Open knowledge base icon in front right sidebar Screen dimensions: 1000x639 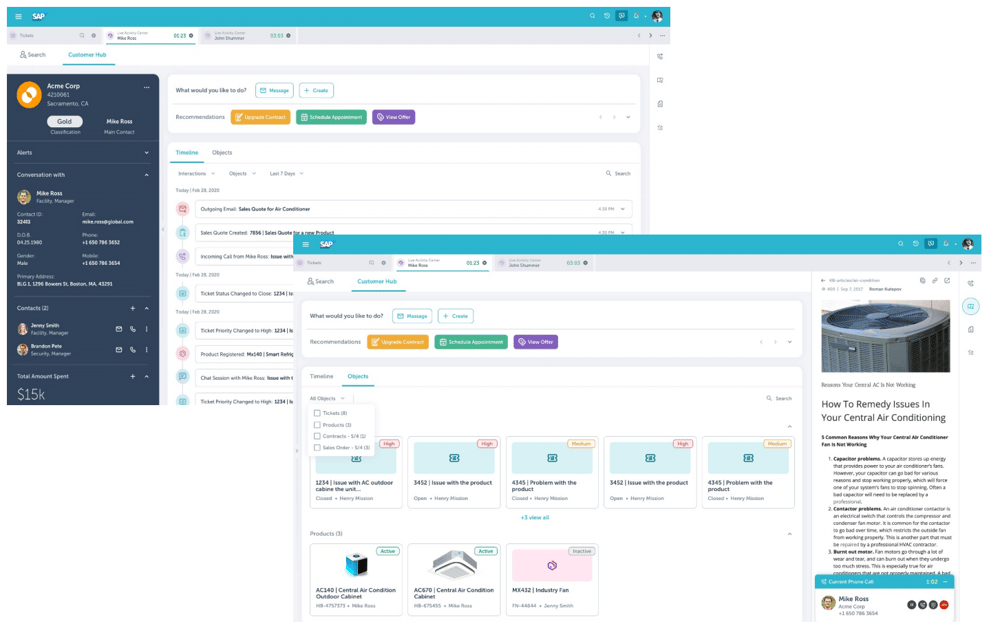(971, 307)
